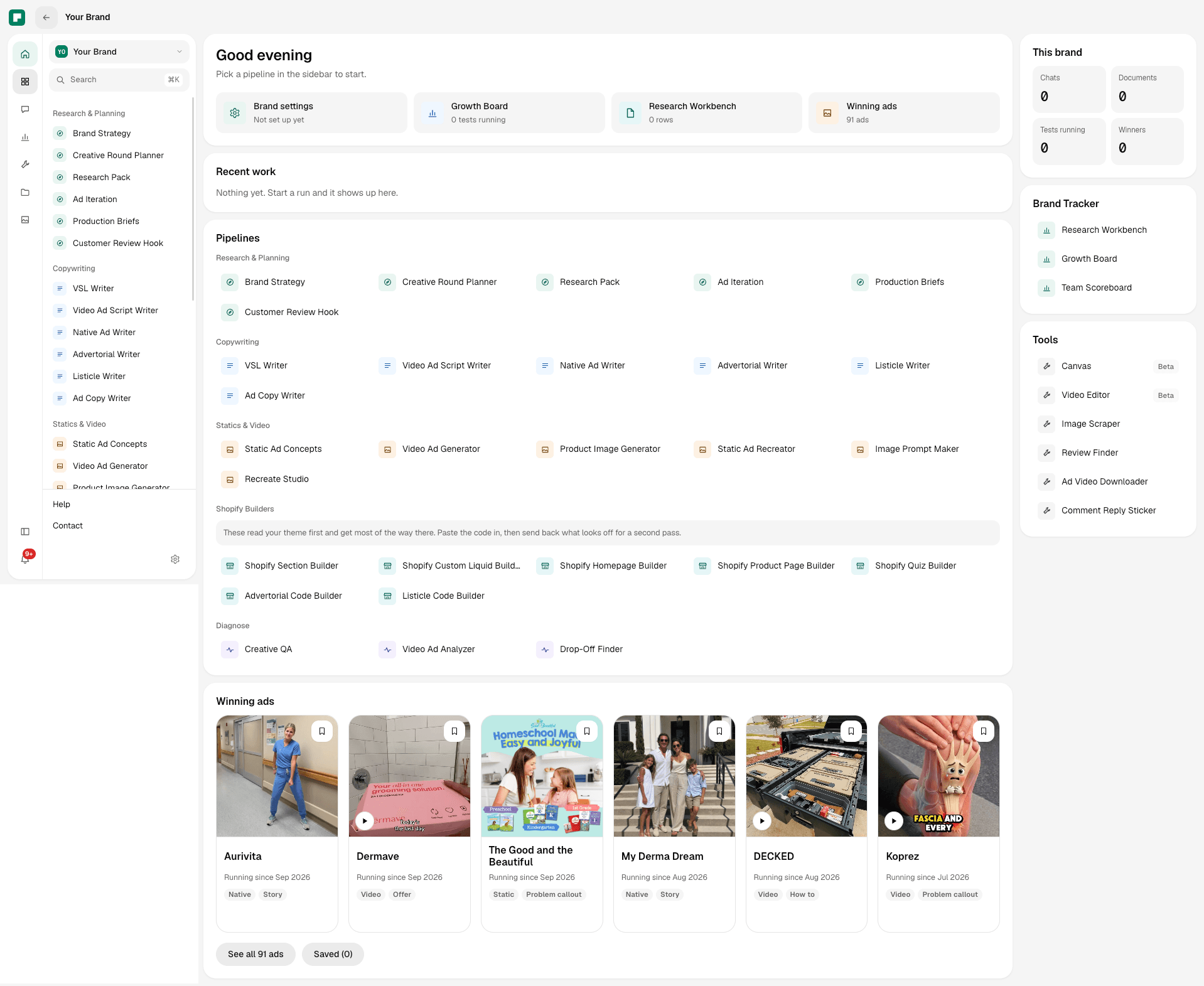Open Contact link in sidebar
The height and width of the screenshot is (986, 1204).
[68, 526]
